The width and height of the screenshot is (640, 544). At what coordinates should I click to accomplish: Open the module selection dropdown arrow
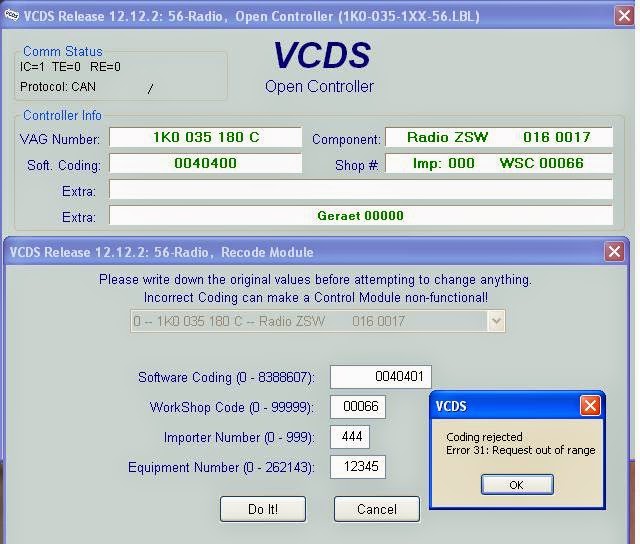point(496,321)
